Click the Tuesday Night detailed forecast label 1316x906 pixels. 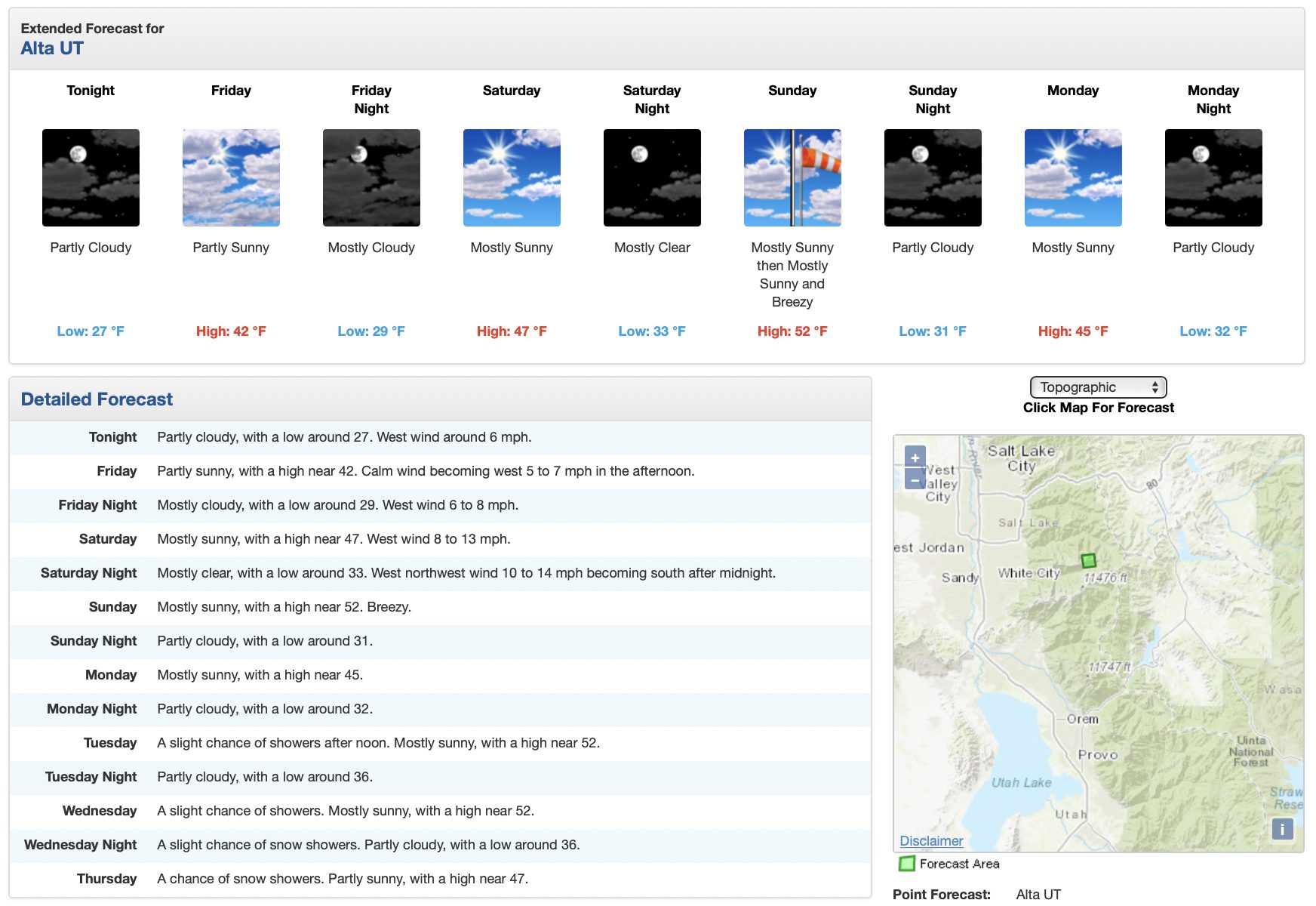click(x=91, y=777)
